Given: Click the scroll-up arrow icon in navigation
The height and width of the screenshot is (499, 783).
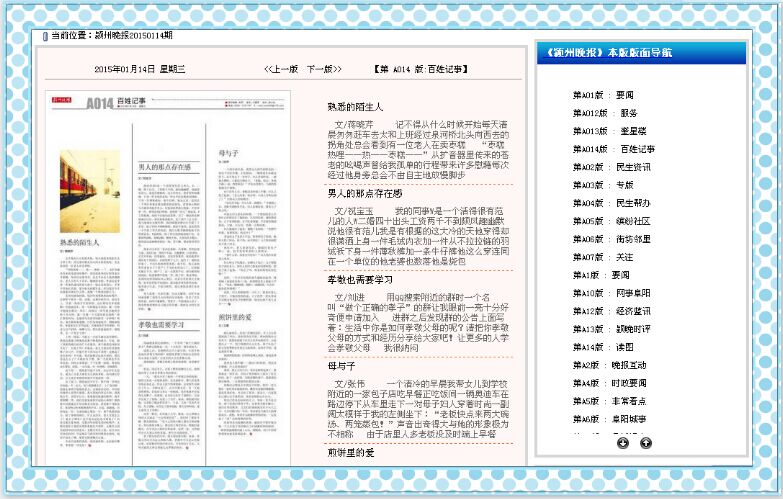Looking at the screenshot, I should (x=646, y=442).
